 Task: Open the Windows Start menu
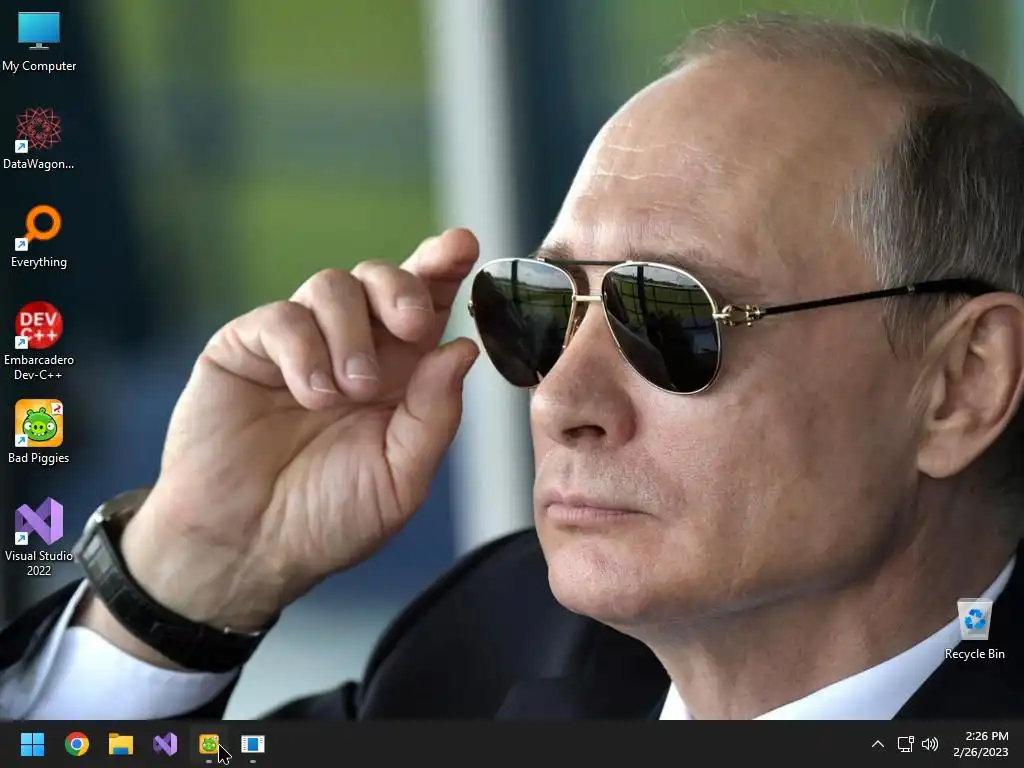(x=32, y=744)
